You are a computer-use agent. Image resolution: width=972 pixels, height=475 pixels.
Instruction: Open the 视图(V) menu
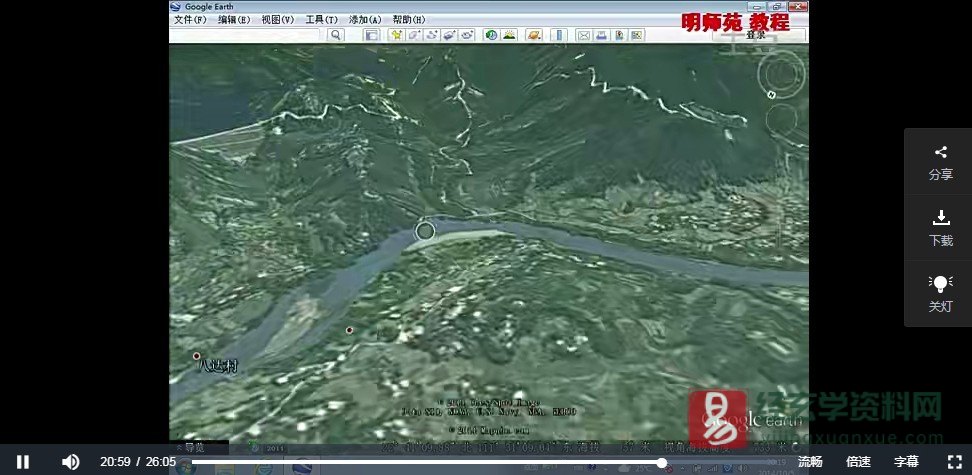(x=278, y=20)
